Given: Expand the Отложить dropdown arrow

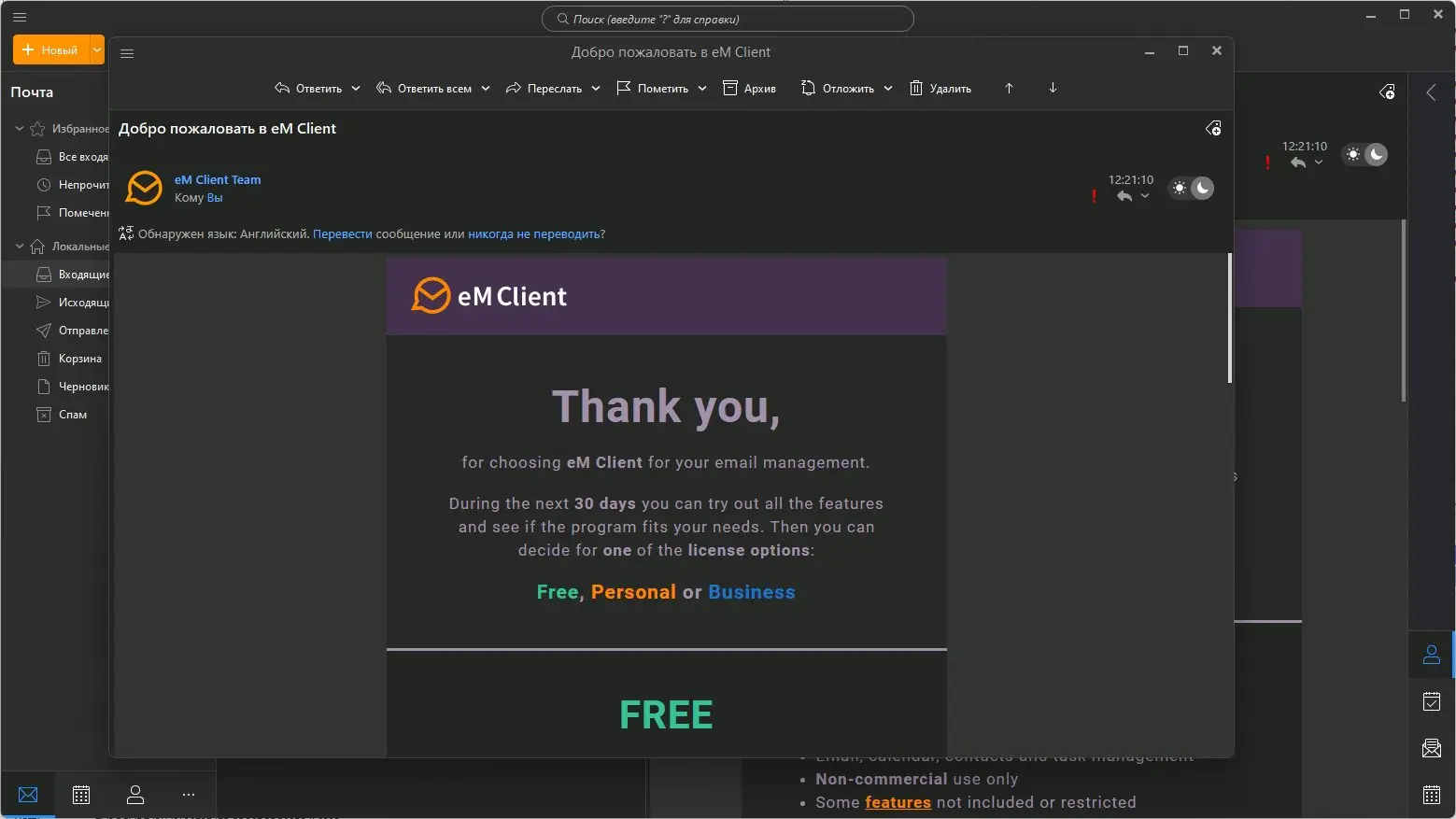Looking at the screenshot, I should (x=888, y=89).
